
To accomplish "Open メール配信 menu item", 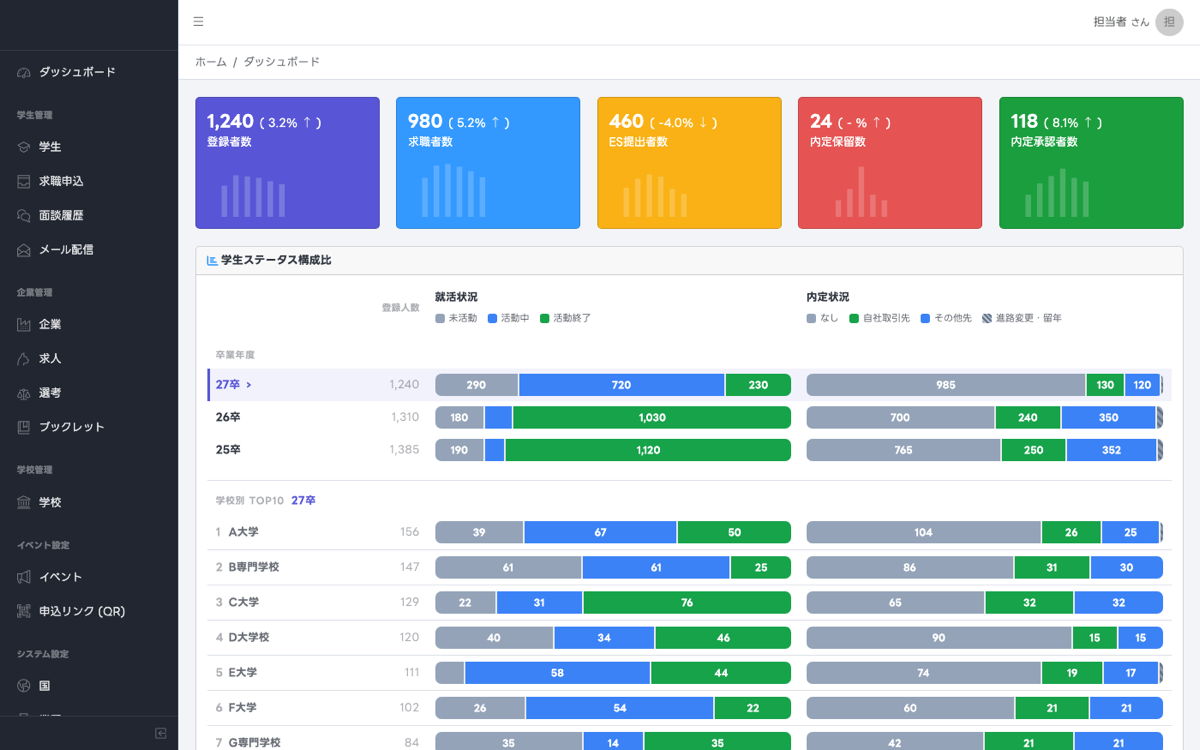I will pos(89,250).
